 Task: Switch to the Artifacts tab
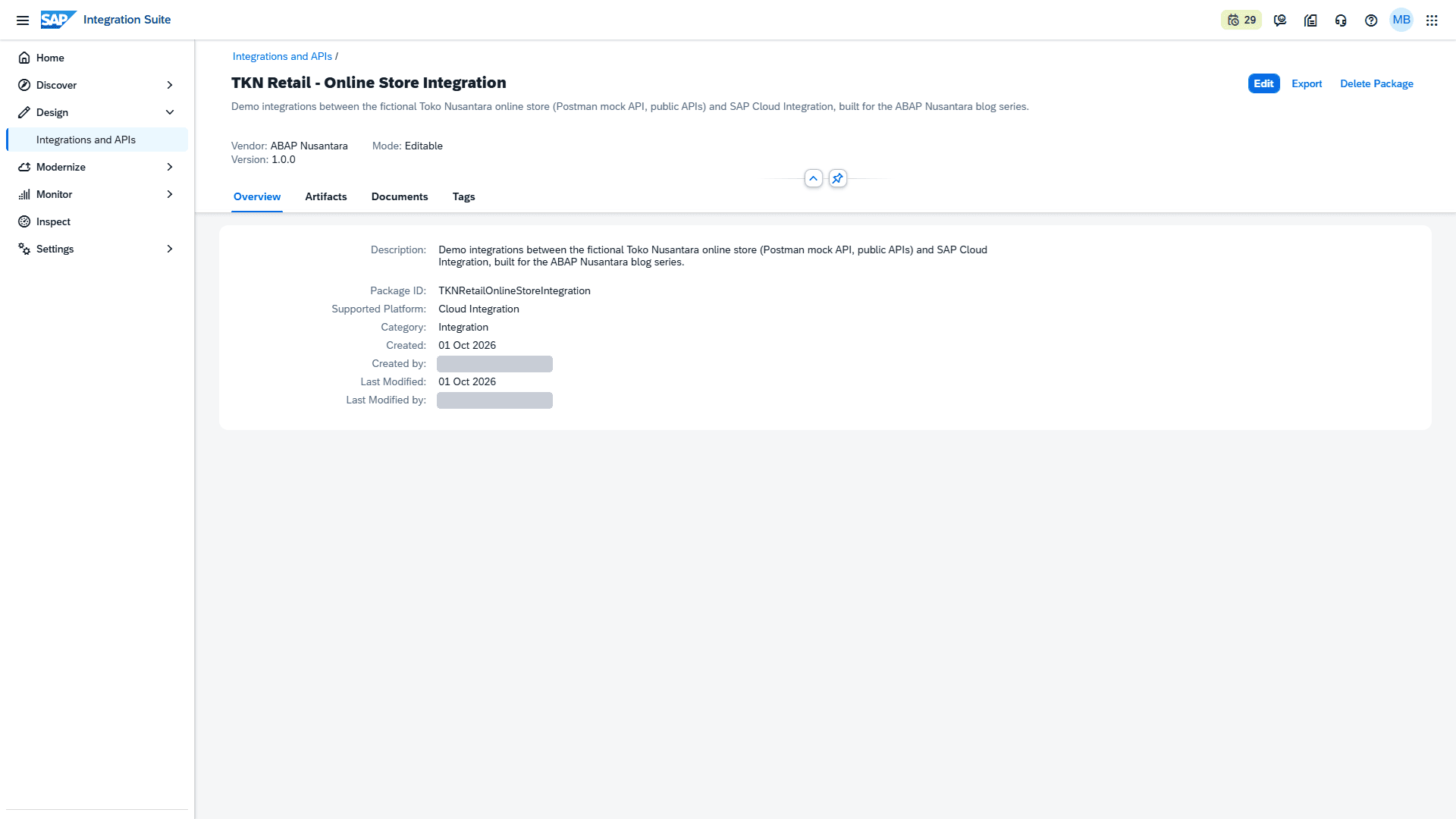coord(326,196)
